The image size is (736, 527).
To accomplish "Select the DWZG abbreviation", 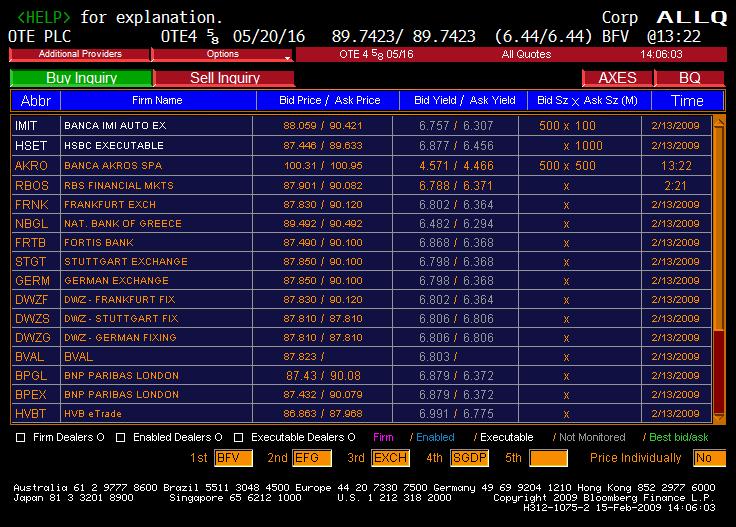I will (x=32, y=337).
